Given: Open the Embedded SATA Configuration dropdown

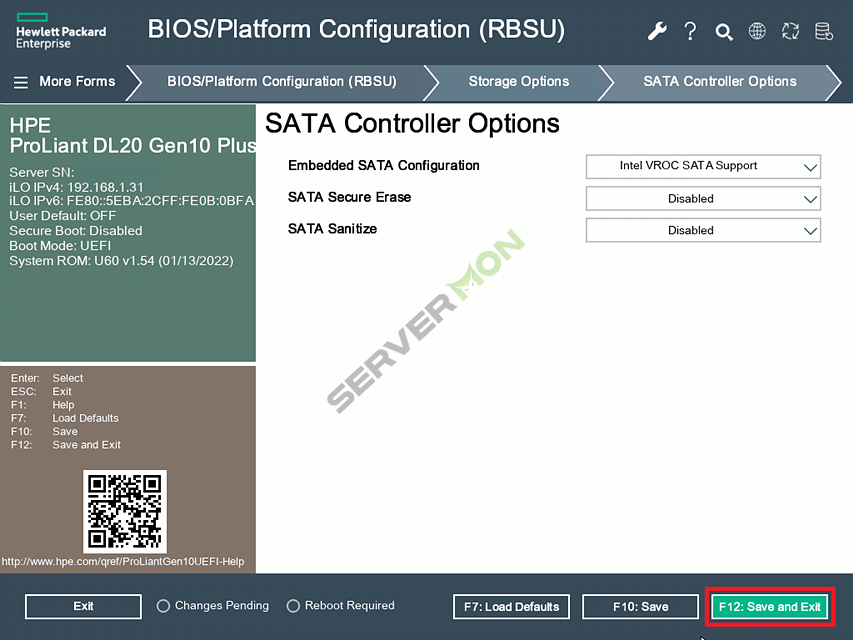Looking at the screenshot, I should point(703,167).
